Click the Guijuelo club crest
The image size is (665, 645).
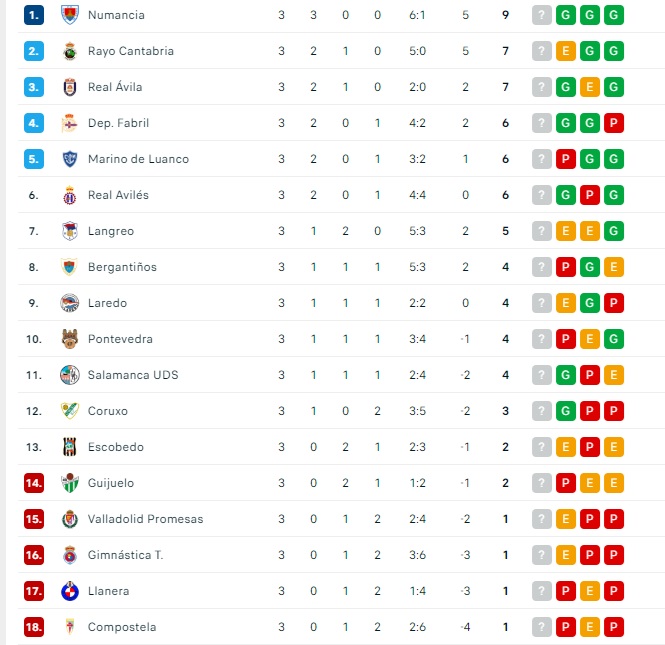point(69,483)
